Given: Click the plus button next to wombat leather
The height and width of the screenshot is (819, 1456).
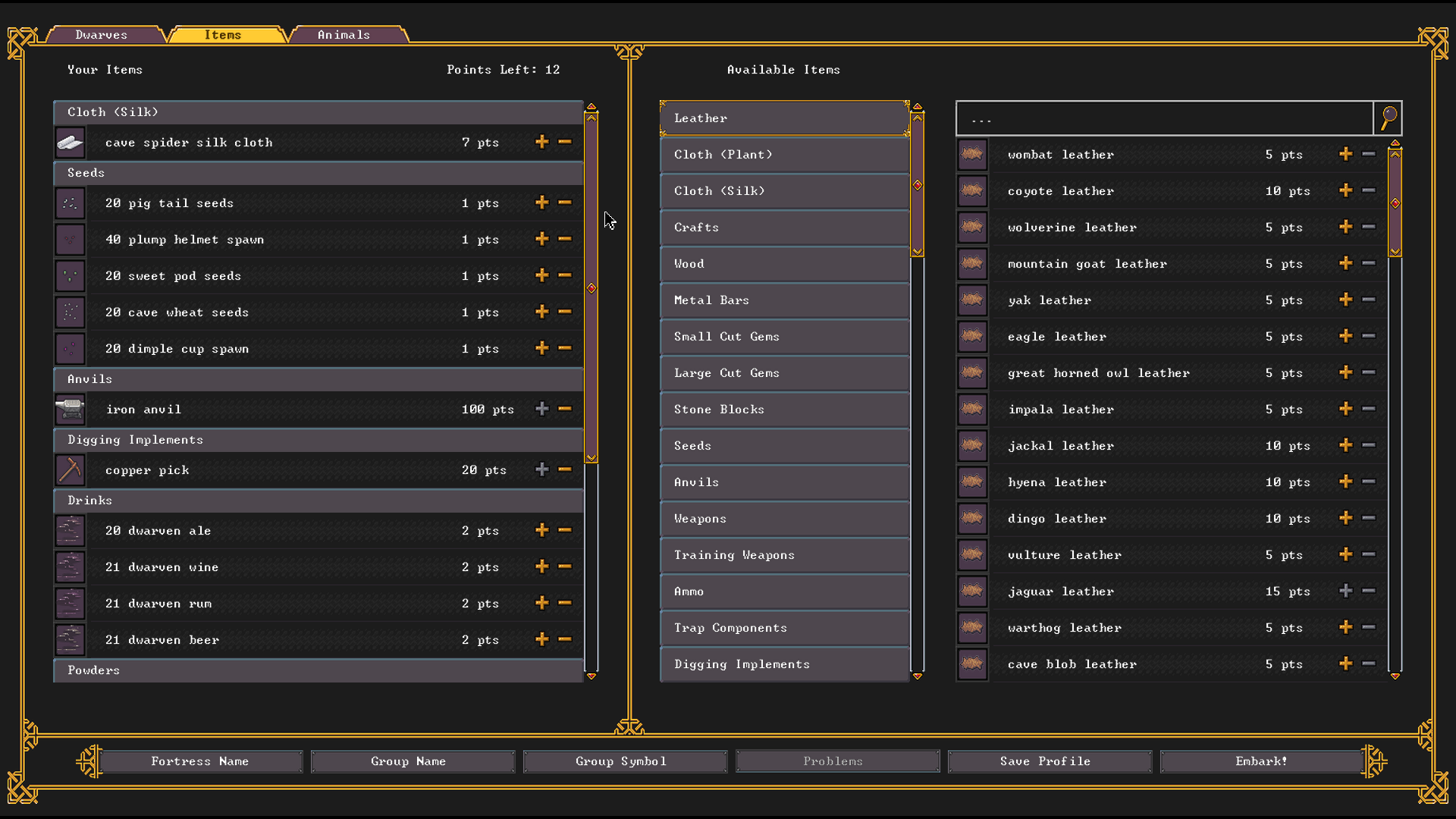Looking at the screenshot, I should pos(1345,154).
